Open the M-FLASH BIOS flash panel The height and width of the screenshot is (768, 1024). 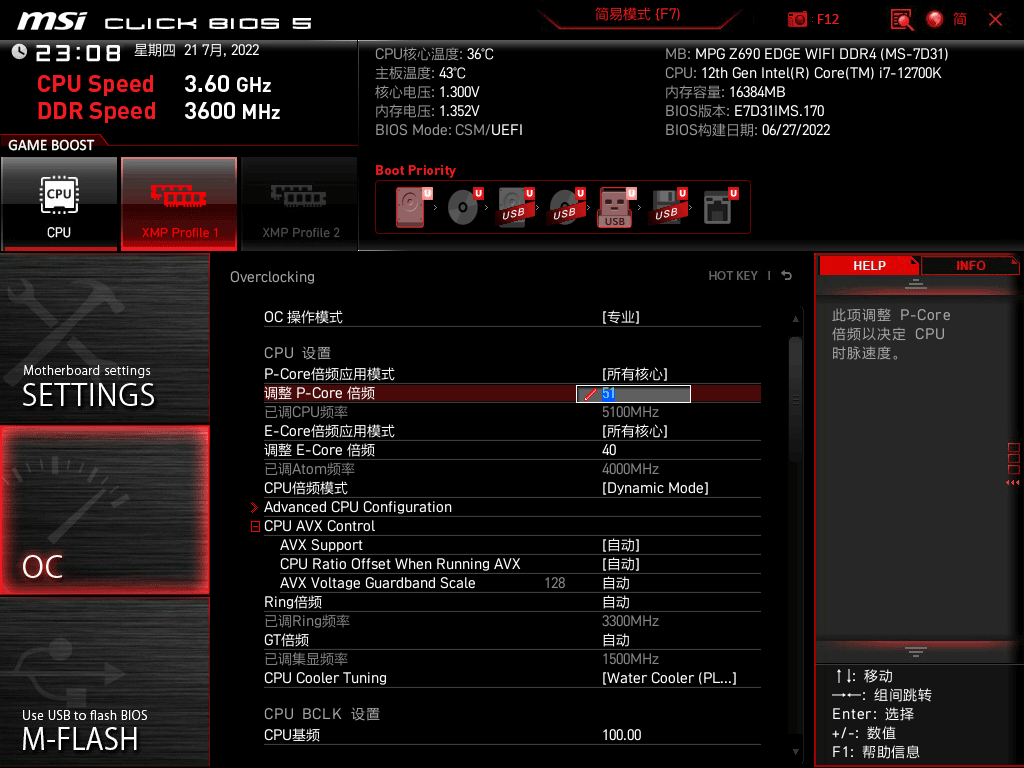[x=104, y=682]
